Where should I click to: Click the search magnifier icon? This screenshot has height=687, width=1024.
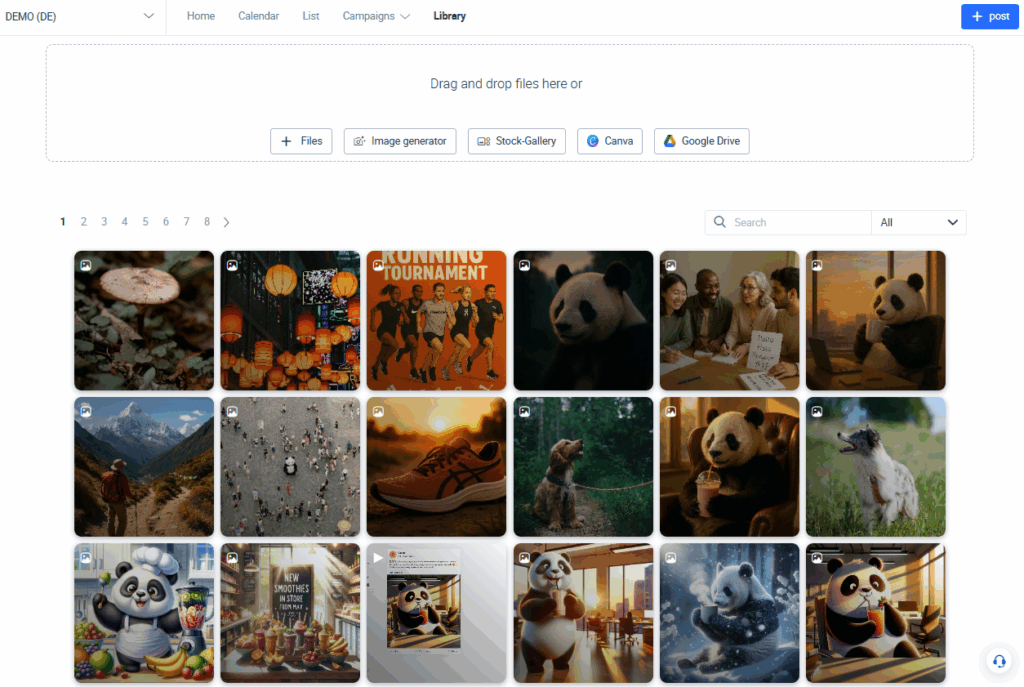tap(720, 222)
